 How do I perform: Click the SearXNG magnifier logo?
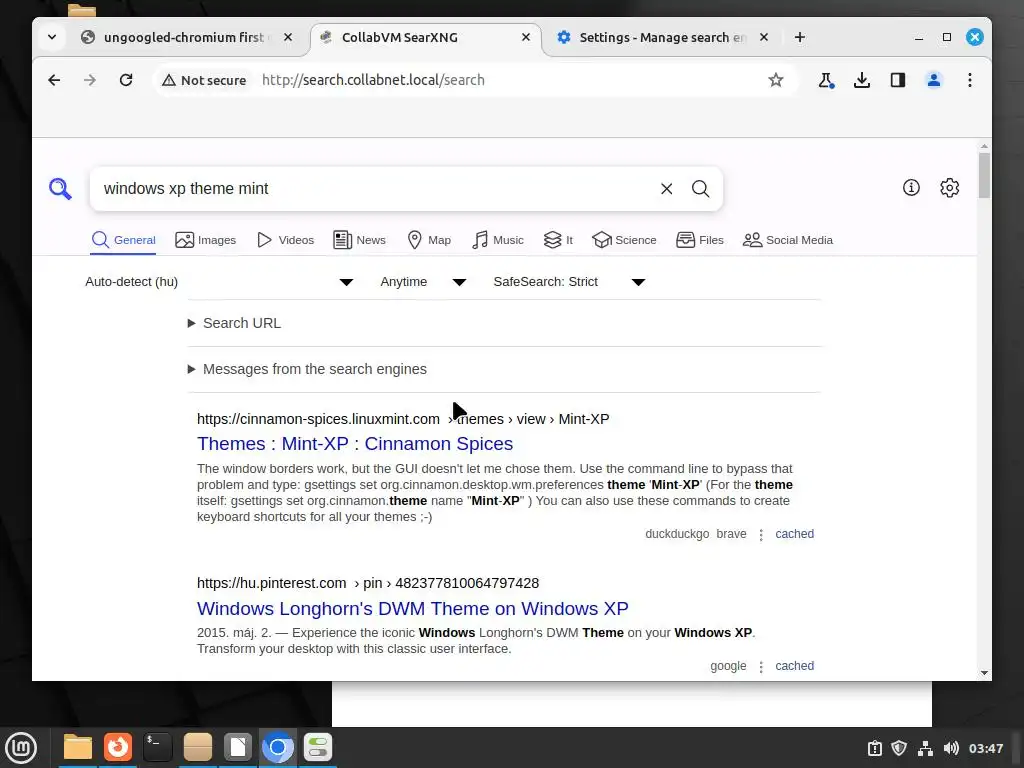point(60,189)
